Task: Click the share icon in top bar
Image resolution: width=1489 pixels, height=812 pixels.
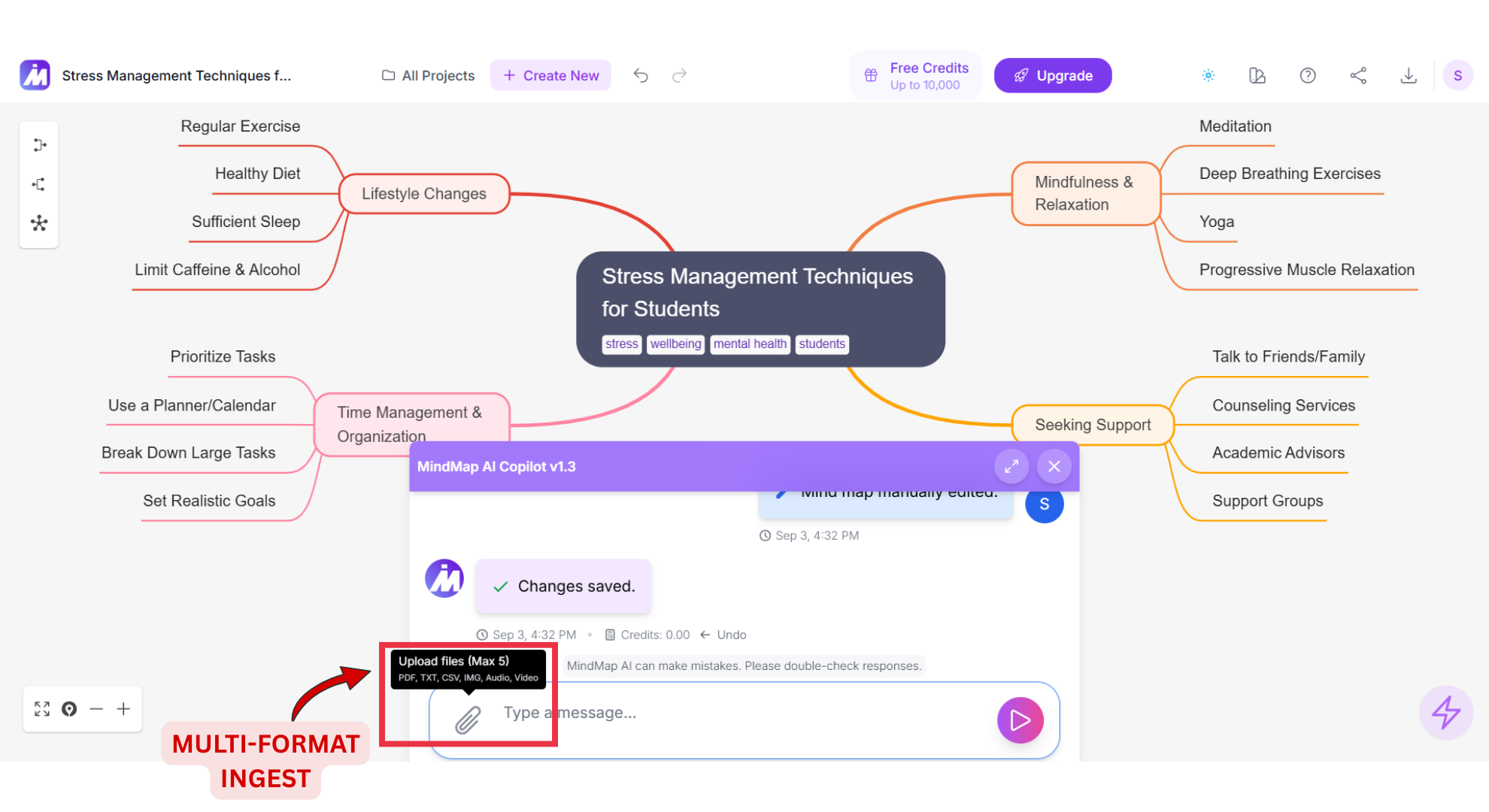Action: click(1358, 75)
